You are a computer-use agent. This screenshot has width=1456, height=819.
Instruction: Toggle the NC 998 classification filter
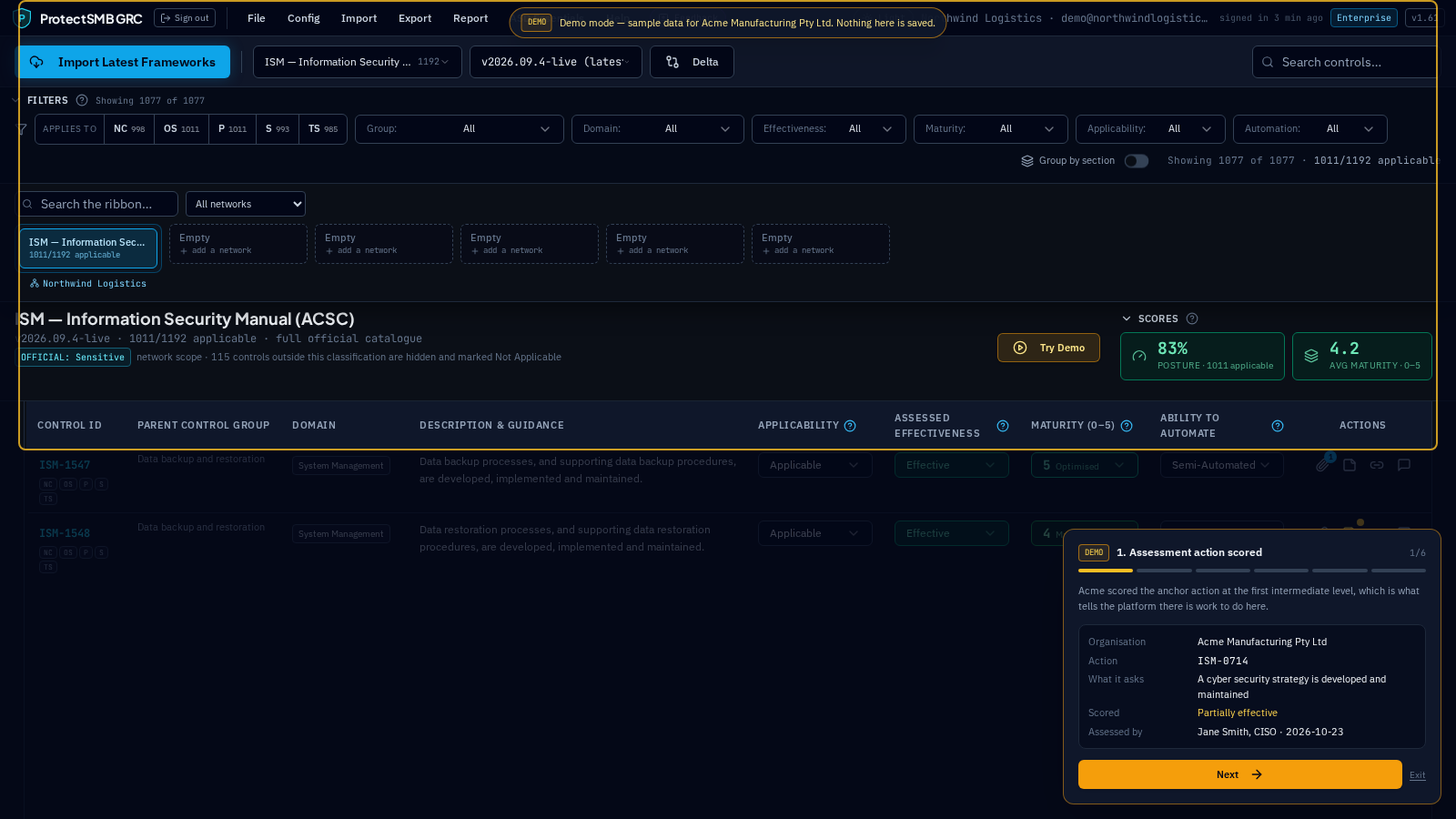coord(129,129)
